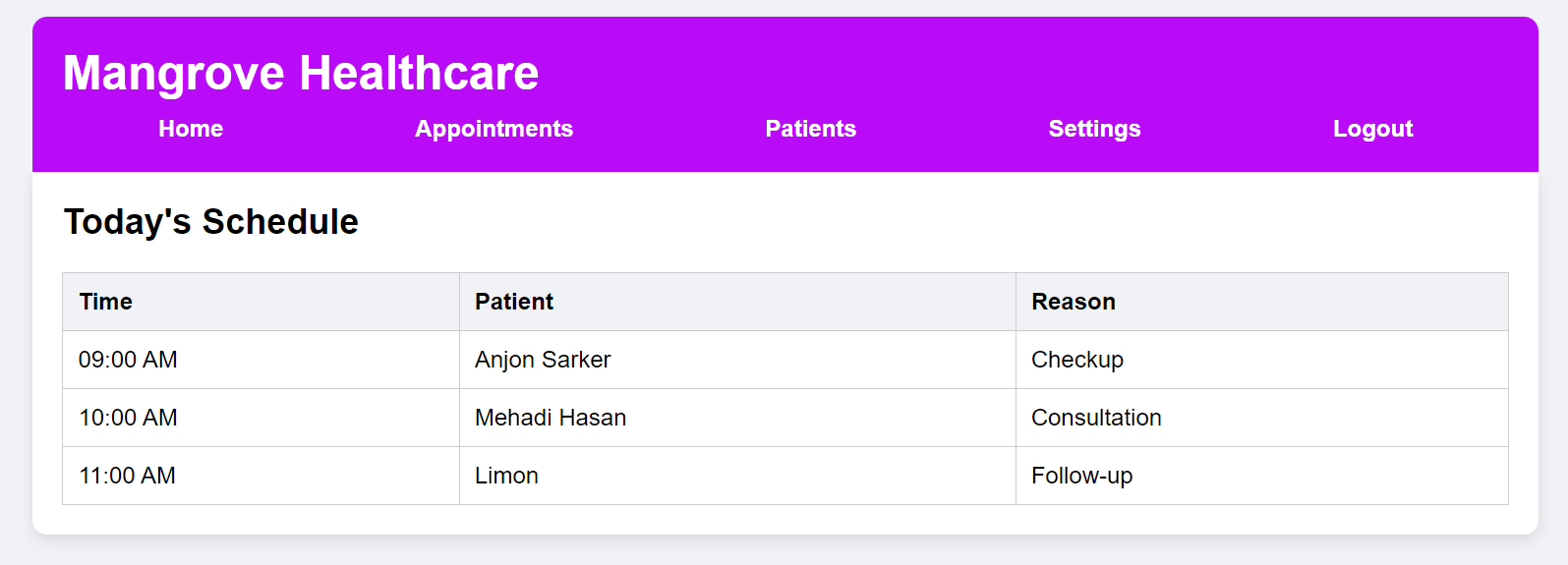
Task: Select the 11:00 AM time cell
Action: (128, 476)
